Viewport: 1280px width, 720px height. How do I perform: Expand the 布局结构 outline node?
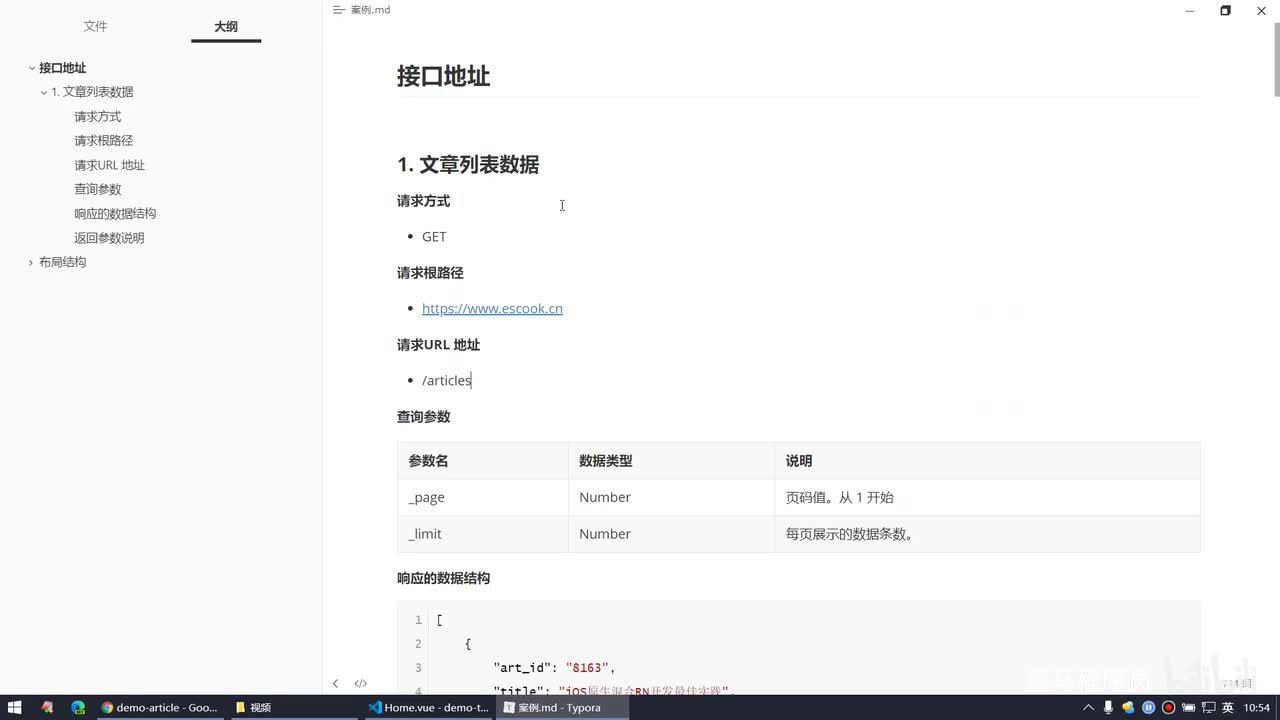pos(32,262)
